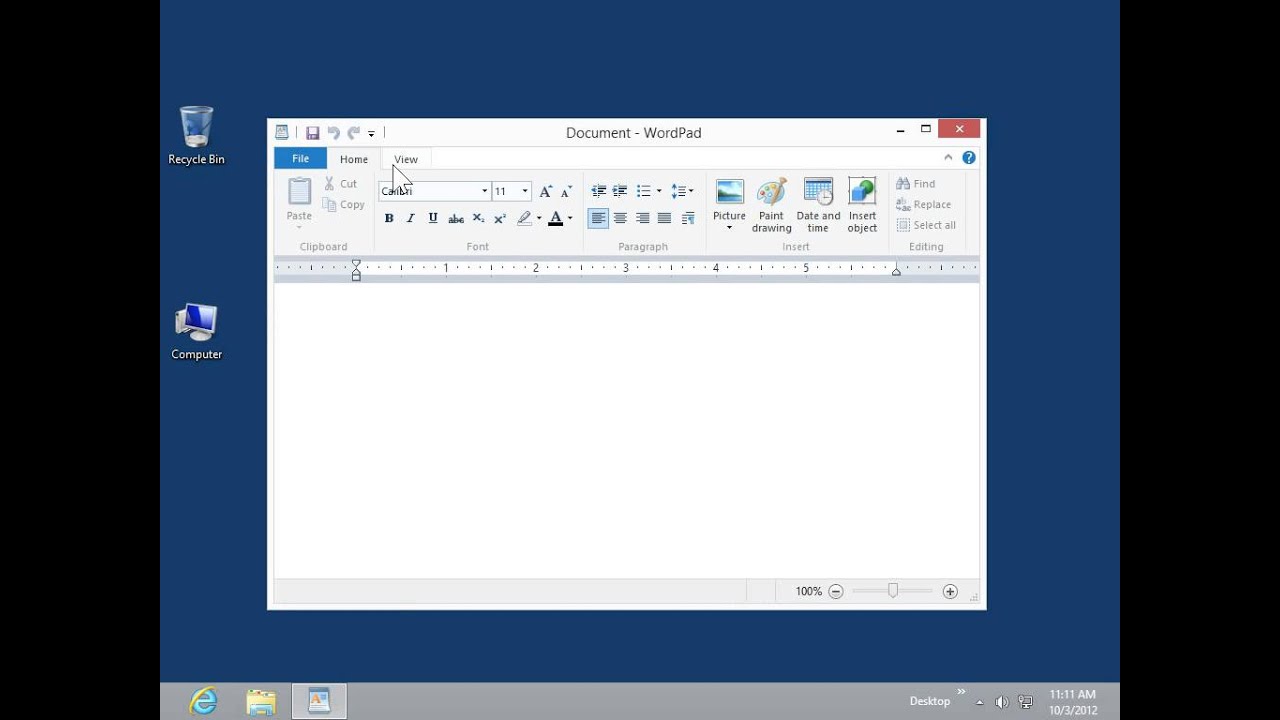1280x720 pixels.
Task: Toggle Superscript formatting
Action: (x=499, y=218)
